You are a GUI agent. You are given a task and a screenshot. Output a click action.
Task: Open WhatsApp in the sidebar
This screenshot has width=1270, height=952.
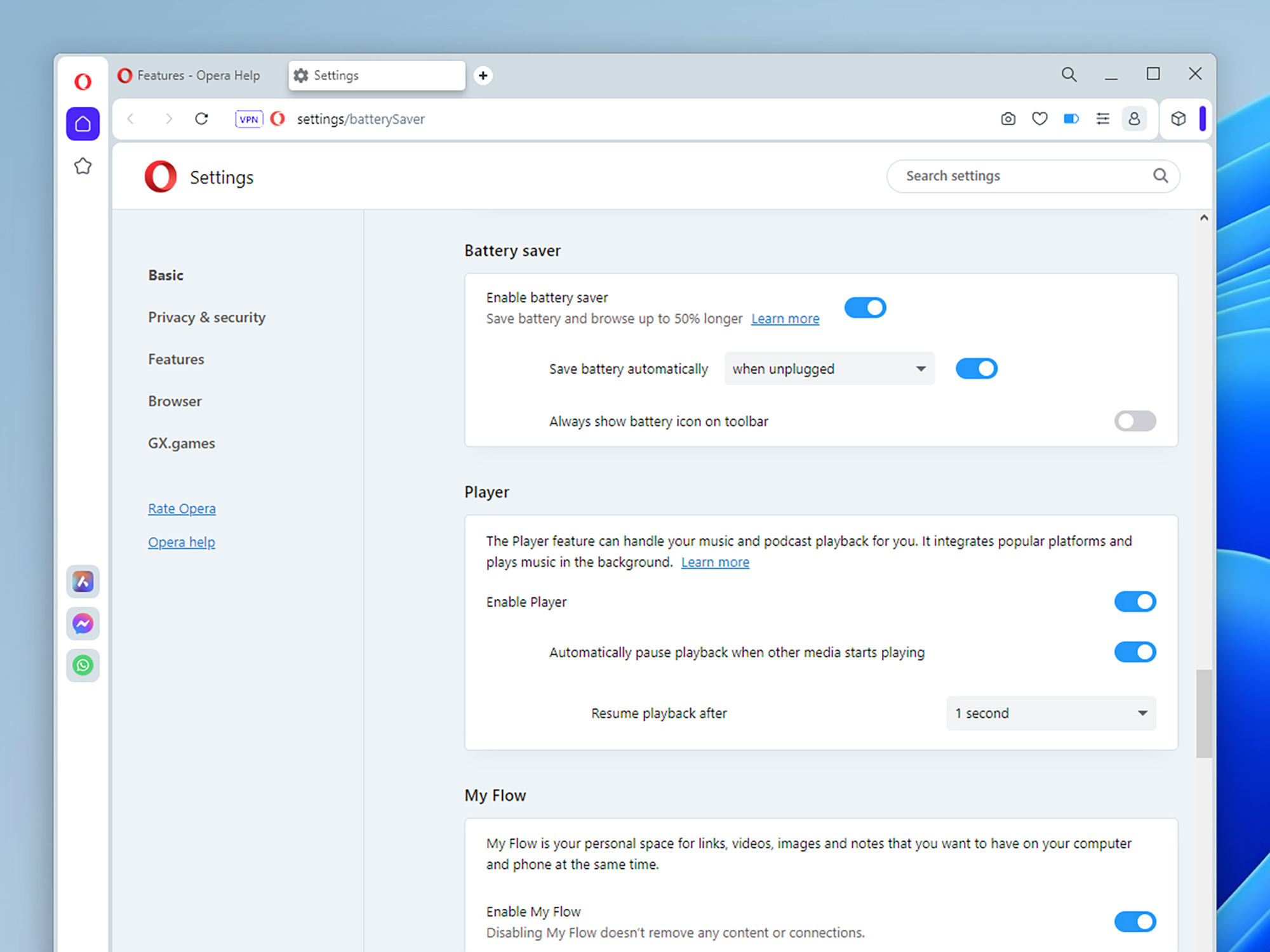click(x=83, y=665)
